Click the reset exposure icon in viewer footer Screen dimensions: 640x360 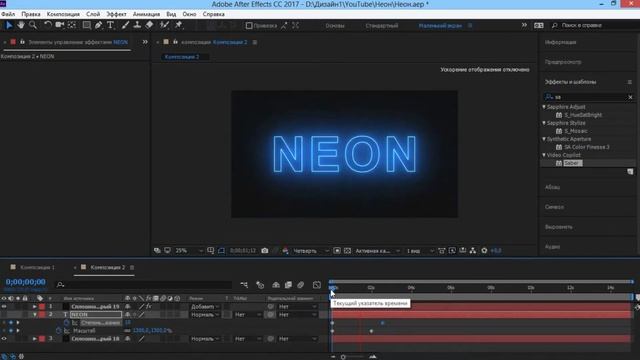click(484, 251)
